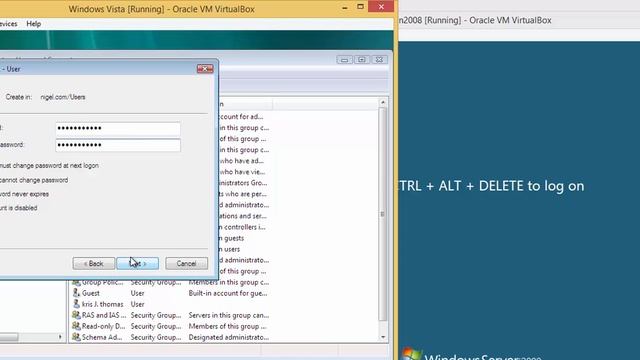Close the New Object User dialog

pyautogui.click(x=205, y=69)
